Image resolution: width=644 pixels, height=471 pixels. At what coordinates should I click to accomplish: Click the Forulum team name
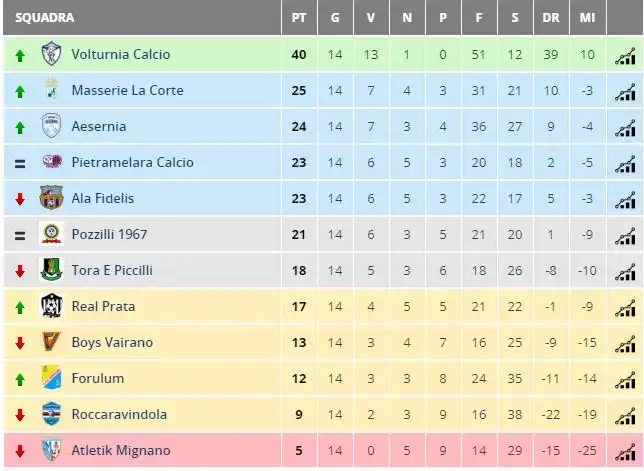point(98,378)
